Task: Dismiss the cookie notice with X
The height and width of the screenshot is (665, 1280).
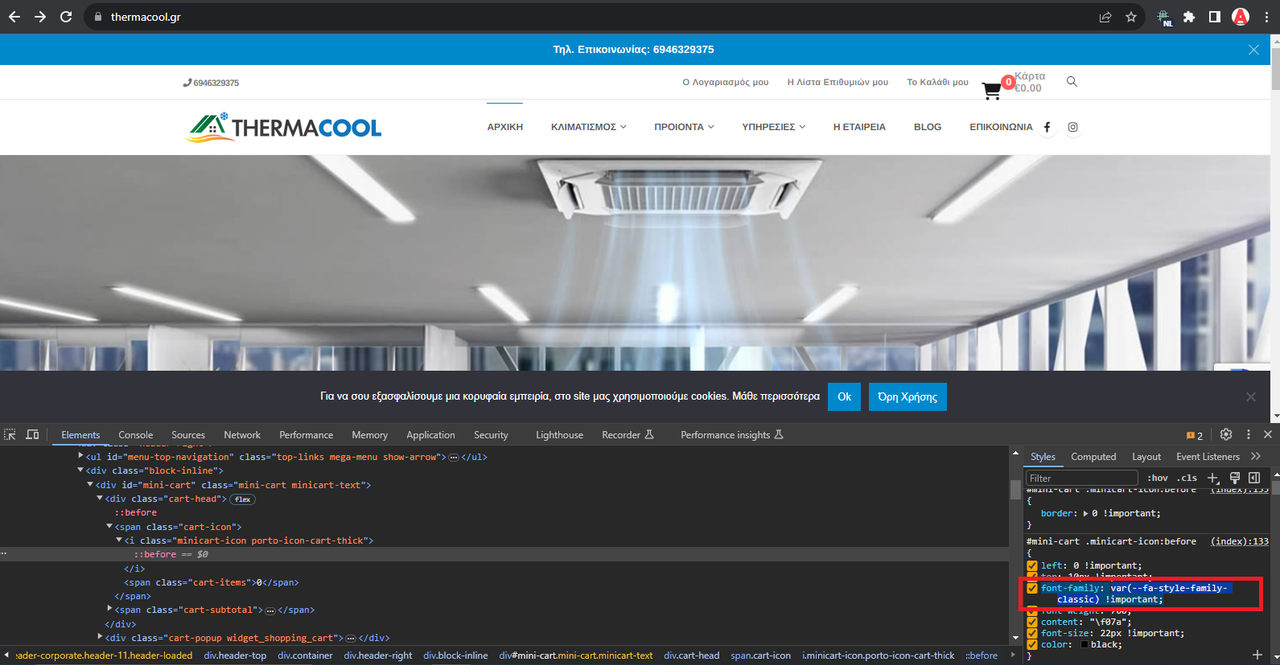Action: click(1250, 397)
